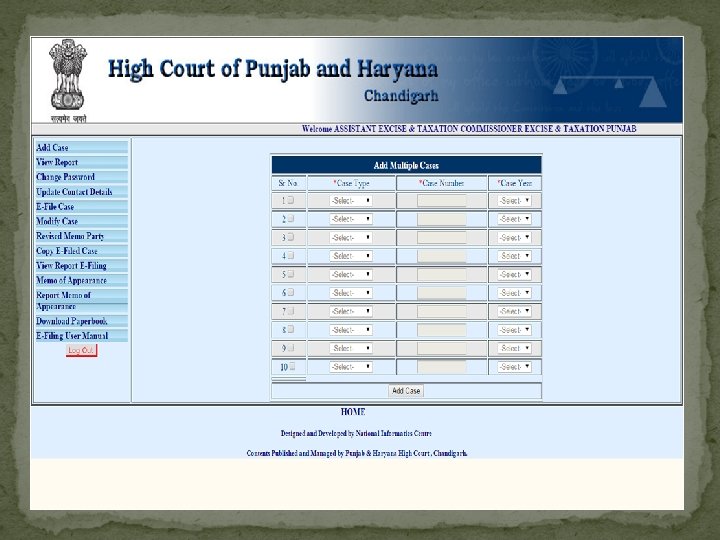Image resolution: width=720 pixels, height=540 pixels.
Task: Check the row 9 checkbox
Action: click(x=291, y=348)
